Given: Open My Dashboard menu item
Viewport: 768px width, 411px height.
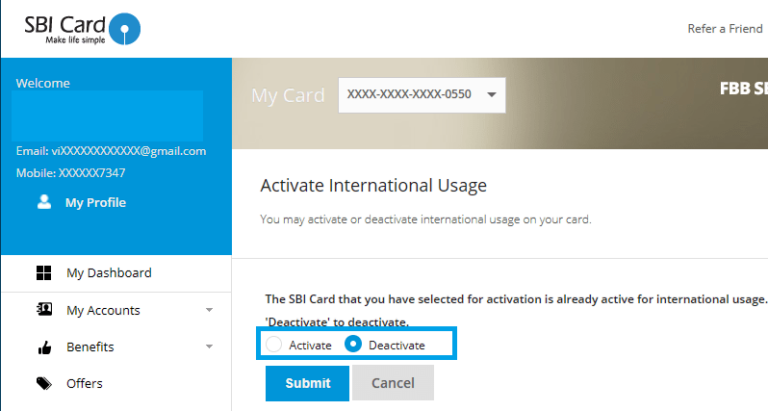Looking at the screenshot, I should pyautogui.click(x=109, y=273).
